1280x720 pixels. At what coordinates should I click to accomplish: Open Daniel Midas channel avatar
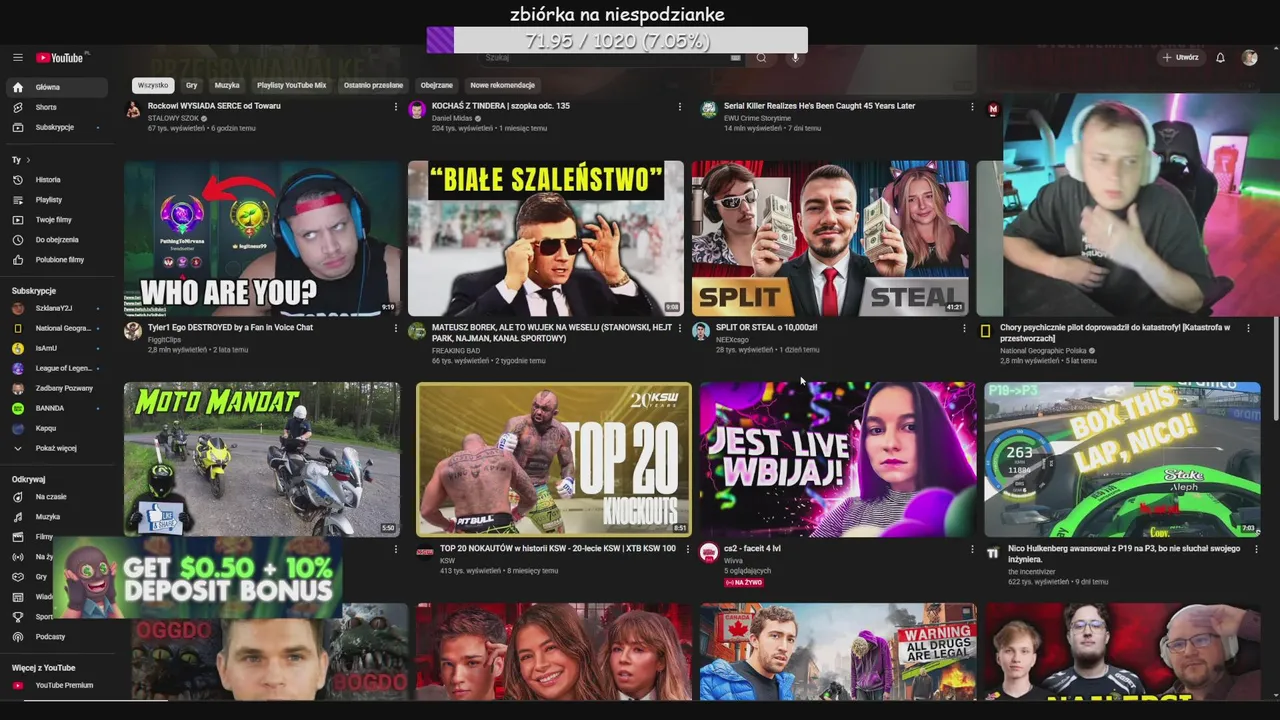coord(417,111)
